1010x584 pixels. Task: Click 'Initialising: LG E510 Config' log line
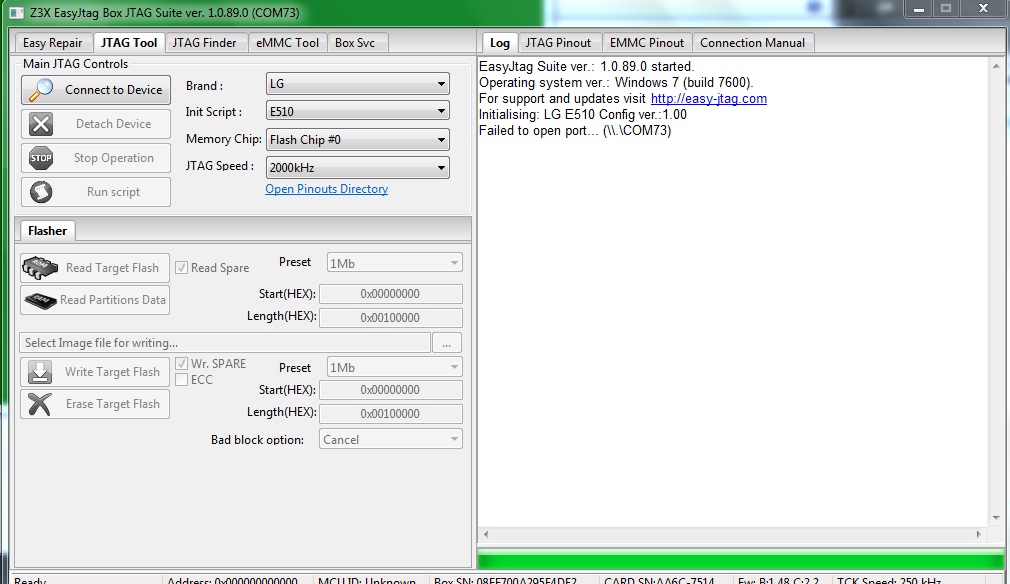pyautogui.click(x=583, y=115)
